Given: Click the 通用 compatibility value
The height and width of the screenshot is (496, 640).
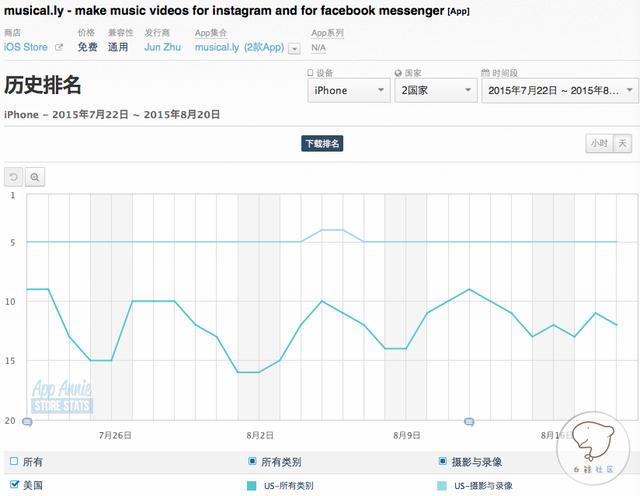Looking at the screenshot, I should click(118, 47).
